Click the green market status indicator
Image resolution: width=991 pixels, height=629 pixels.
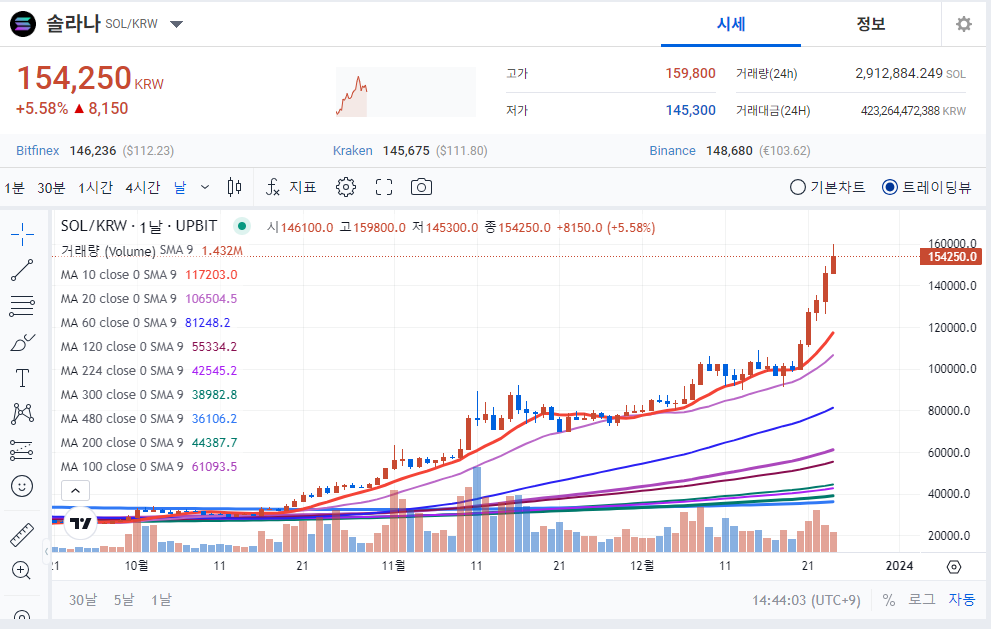241,226
